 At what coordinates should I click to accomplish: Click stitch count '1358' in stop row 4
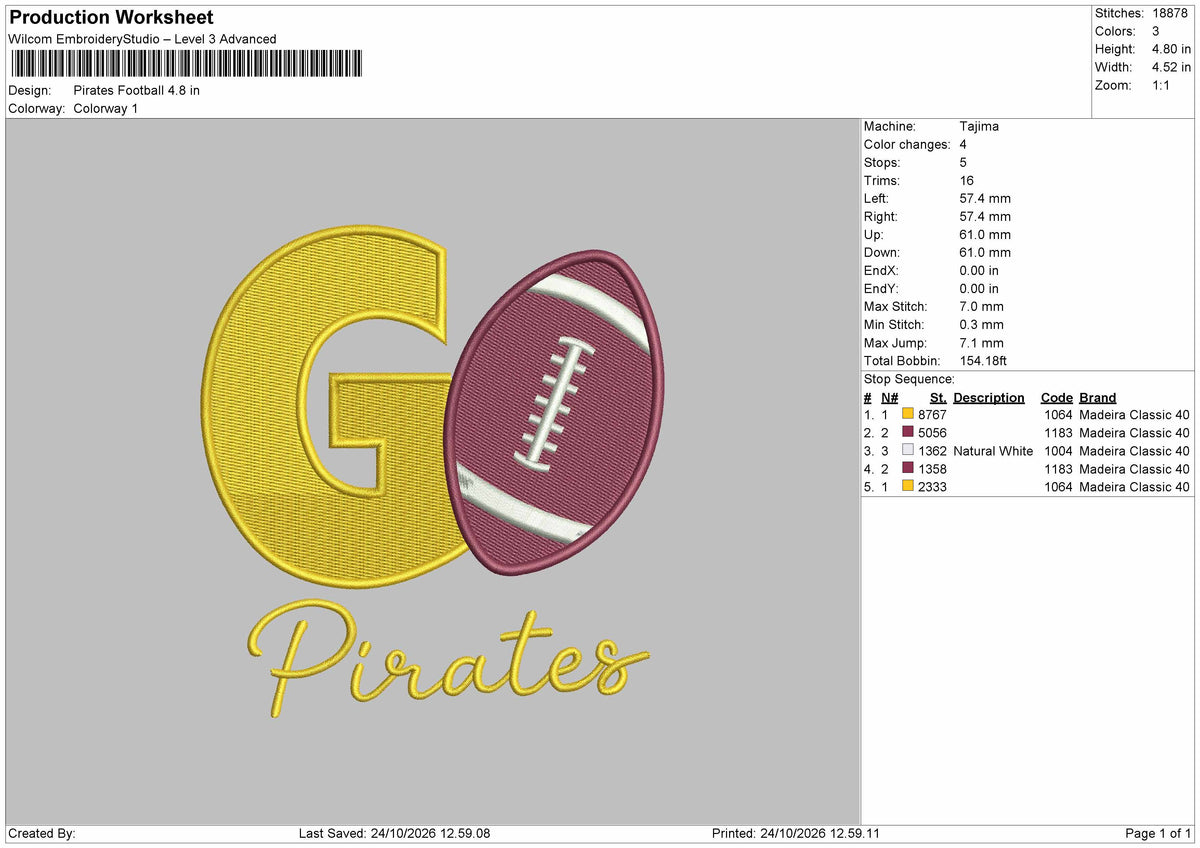(x=932, y=469)
